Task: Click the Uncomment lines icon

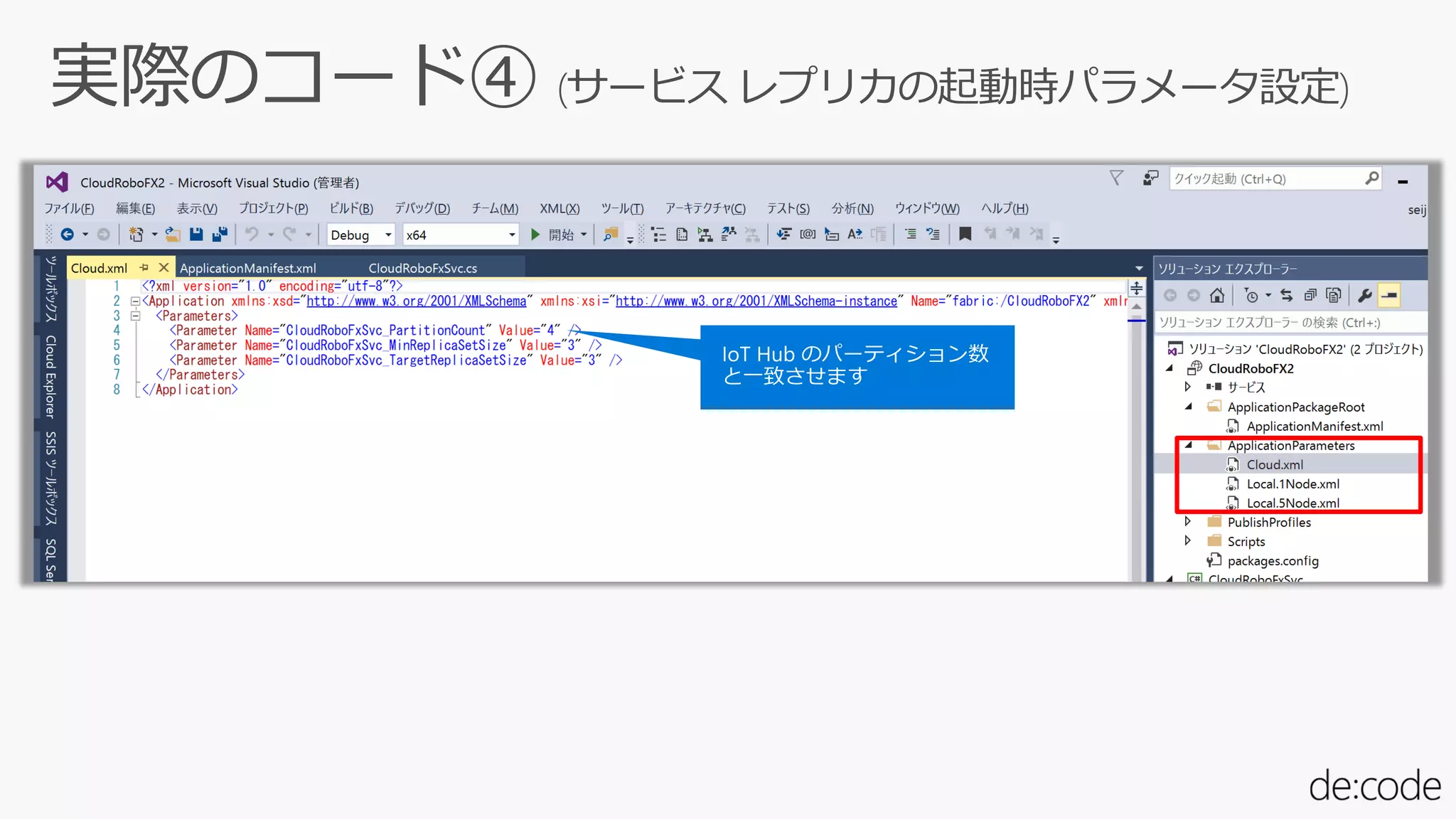Action: pyautogui.click(x=933, y=234)
